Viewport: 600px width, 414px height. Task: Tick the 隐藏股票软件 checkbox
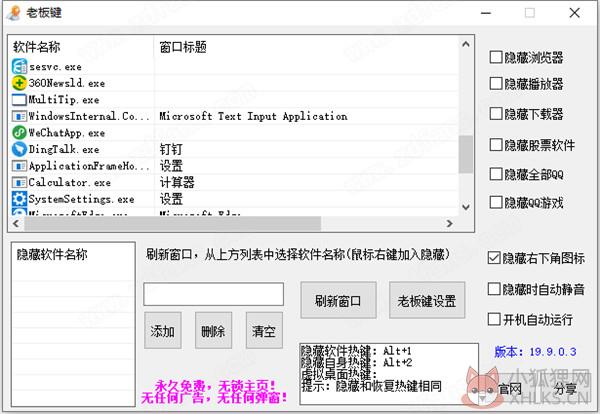click(496, 145)
